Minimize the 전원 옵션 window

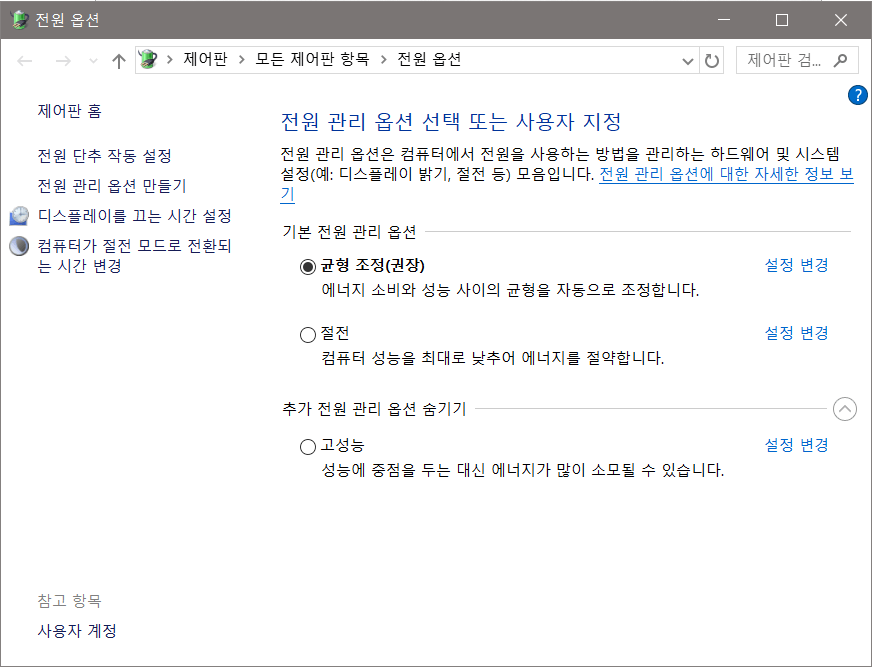[x=724, y=20]
